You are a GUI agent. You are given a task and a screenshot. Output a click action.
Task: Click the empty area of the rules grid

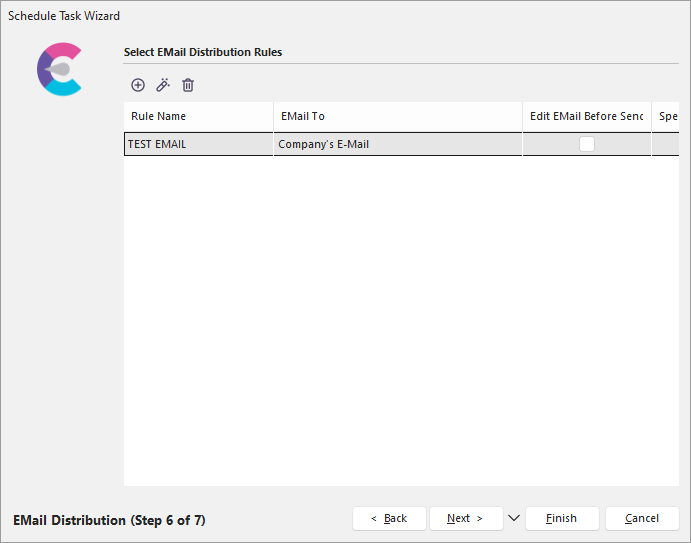coord(400,320)
